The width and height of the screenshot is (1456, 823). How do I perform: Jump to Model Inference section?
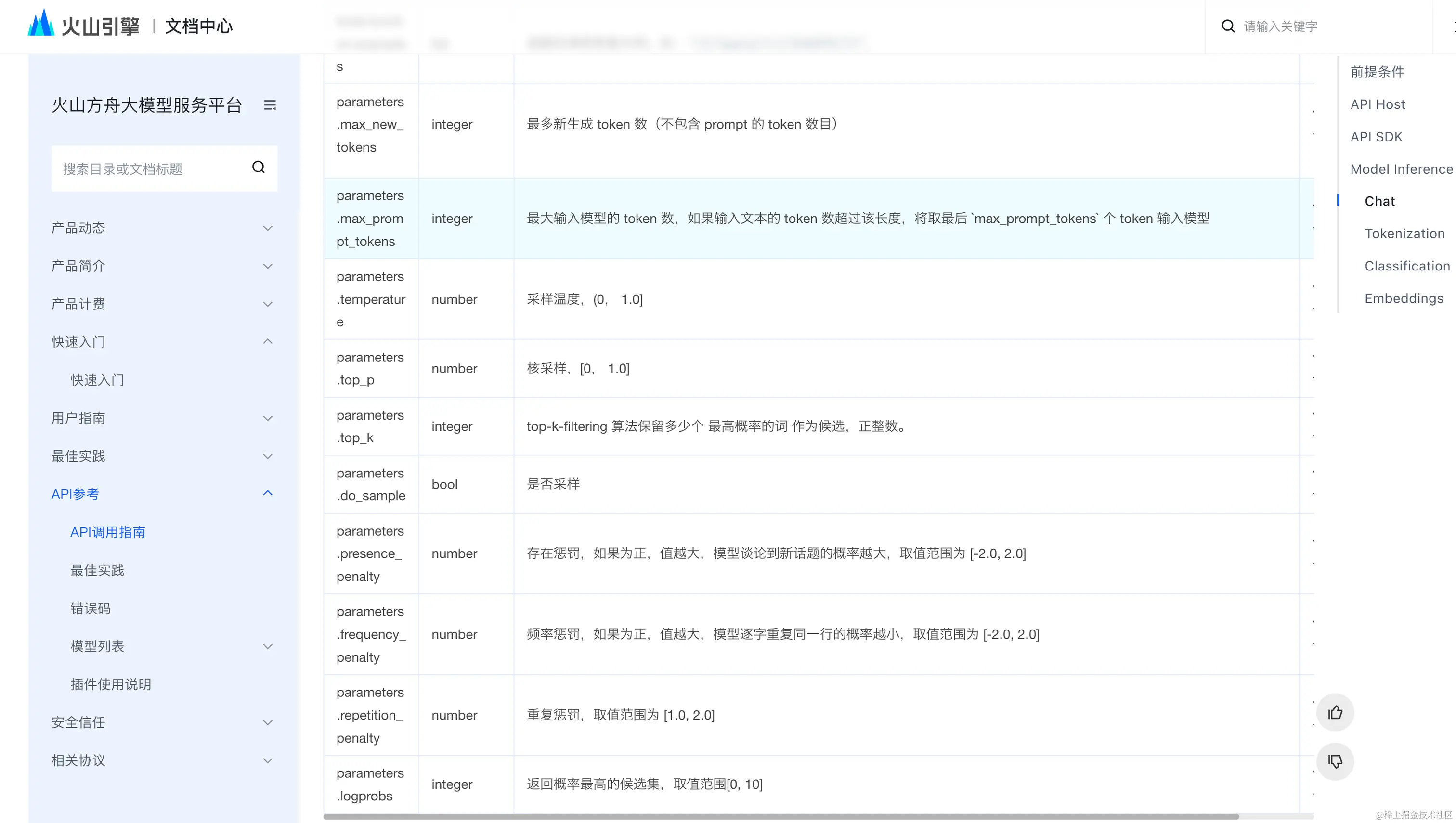click(1402, 169)
